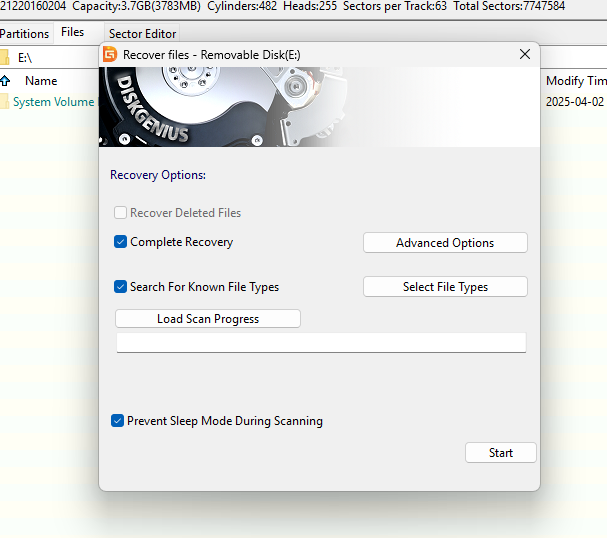Toggle Search For Known File Types checkbox
Viewport: 607px width, 538px height.
pyautogui.click(x=120, y=287)
